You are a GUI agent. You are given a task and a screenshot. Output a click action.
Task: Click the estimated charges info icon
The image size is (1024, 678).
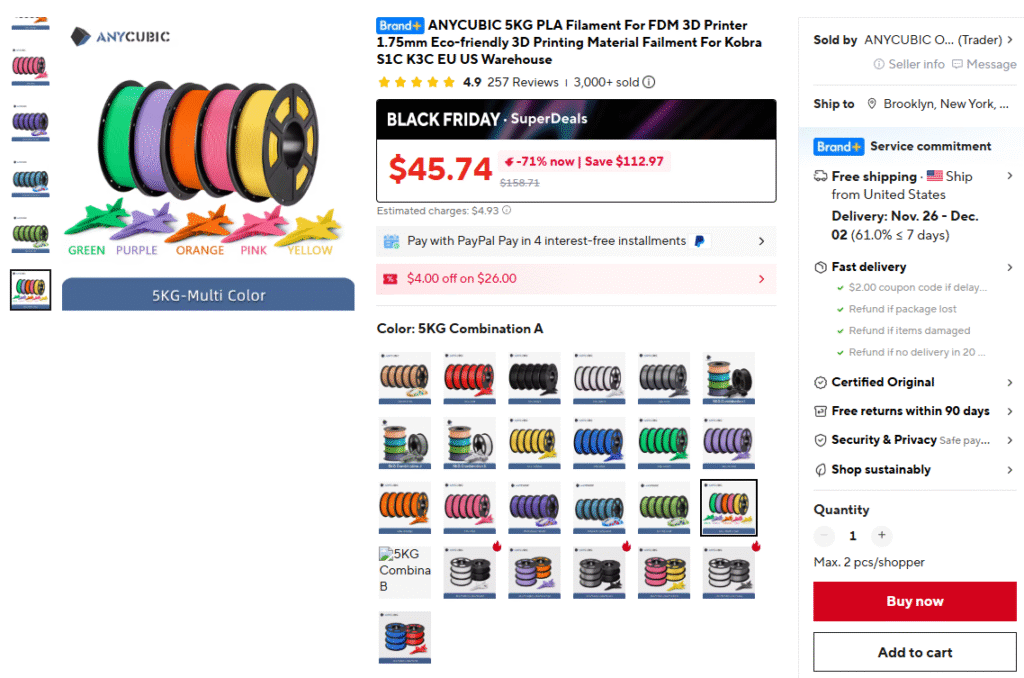(507, 210)
